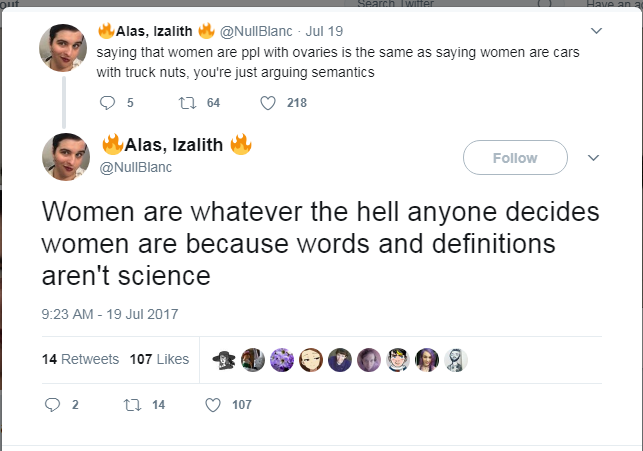Screen dimensions: 643x451
Task: Open the hat-wearing liker avatar profile
Action: [x=224, y=360]
